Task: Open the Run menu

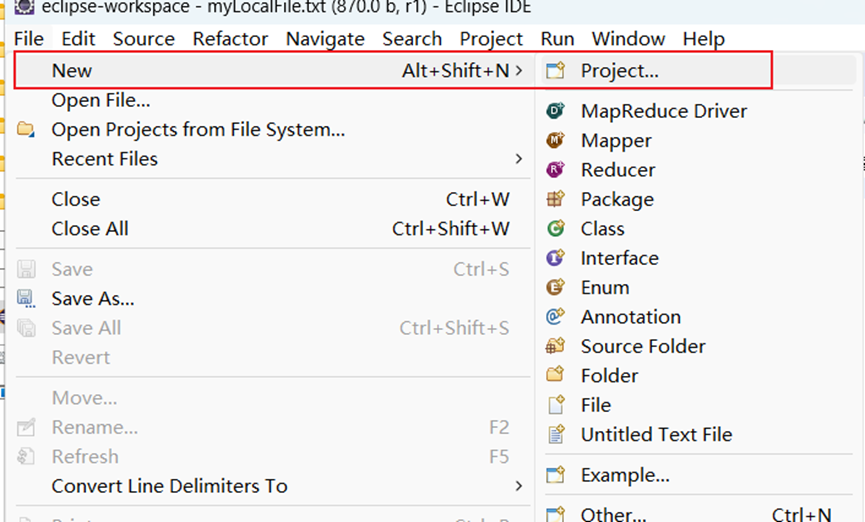Action: point(557,39)
